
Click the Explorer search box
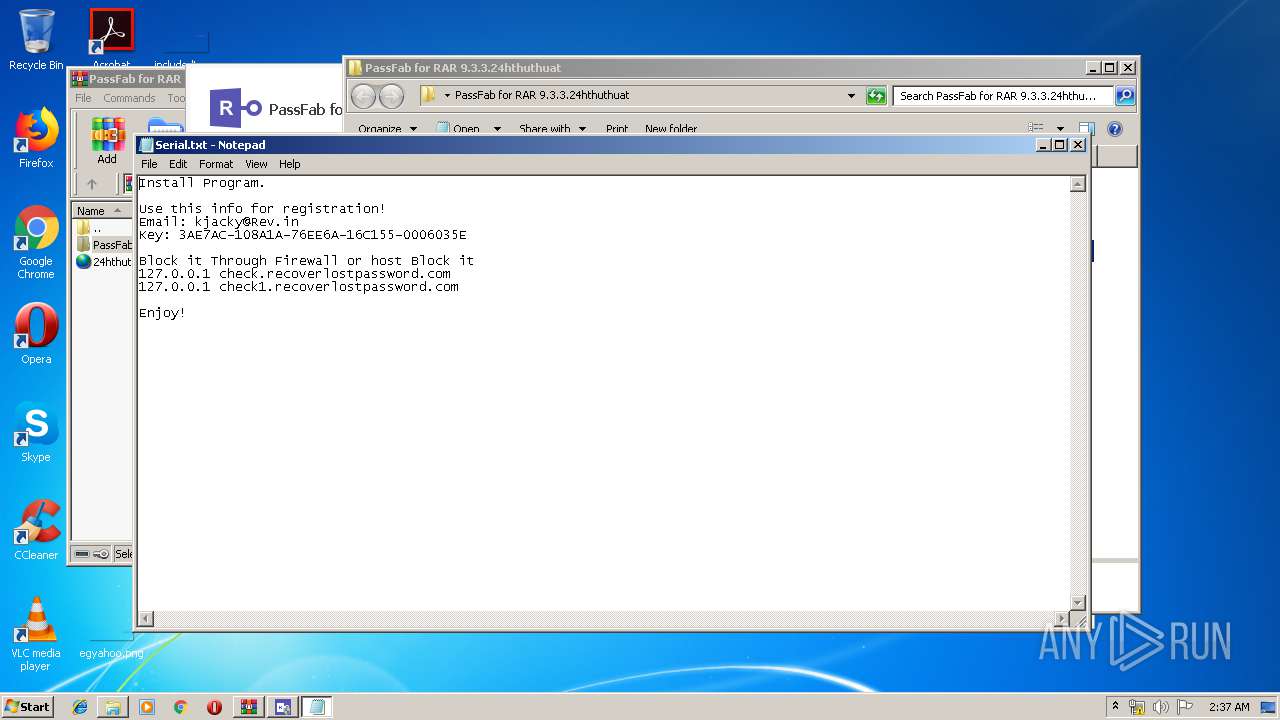click(x=1003, y=96)
